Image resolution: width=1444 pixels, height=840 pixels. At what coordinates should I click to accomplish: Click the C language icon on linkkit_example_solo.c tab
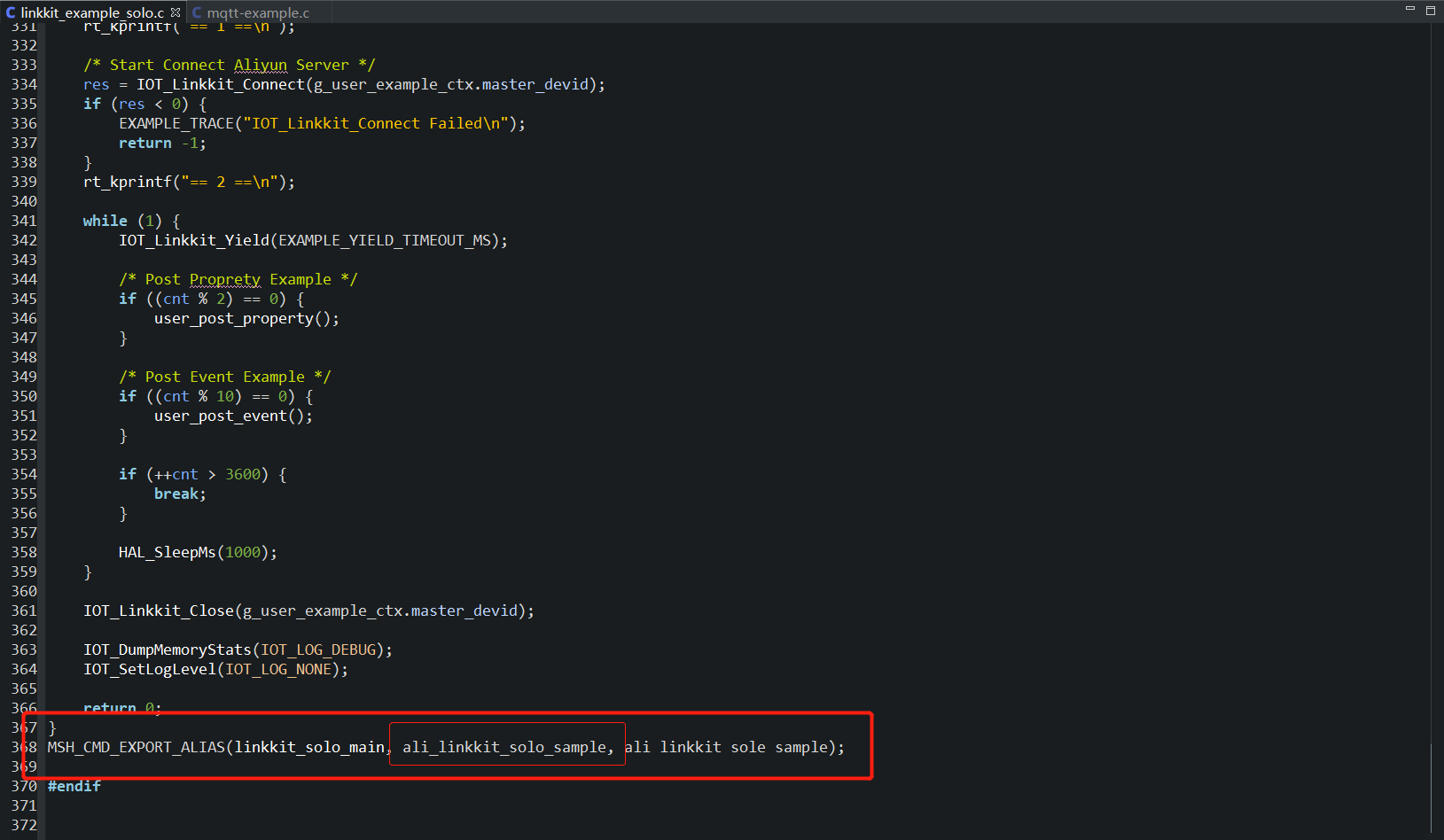click(x=10, y=12)
